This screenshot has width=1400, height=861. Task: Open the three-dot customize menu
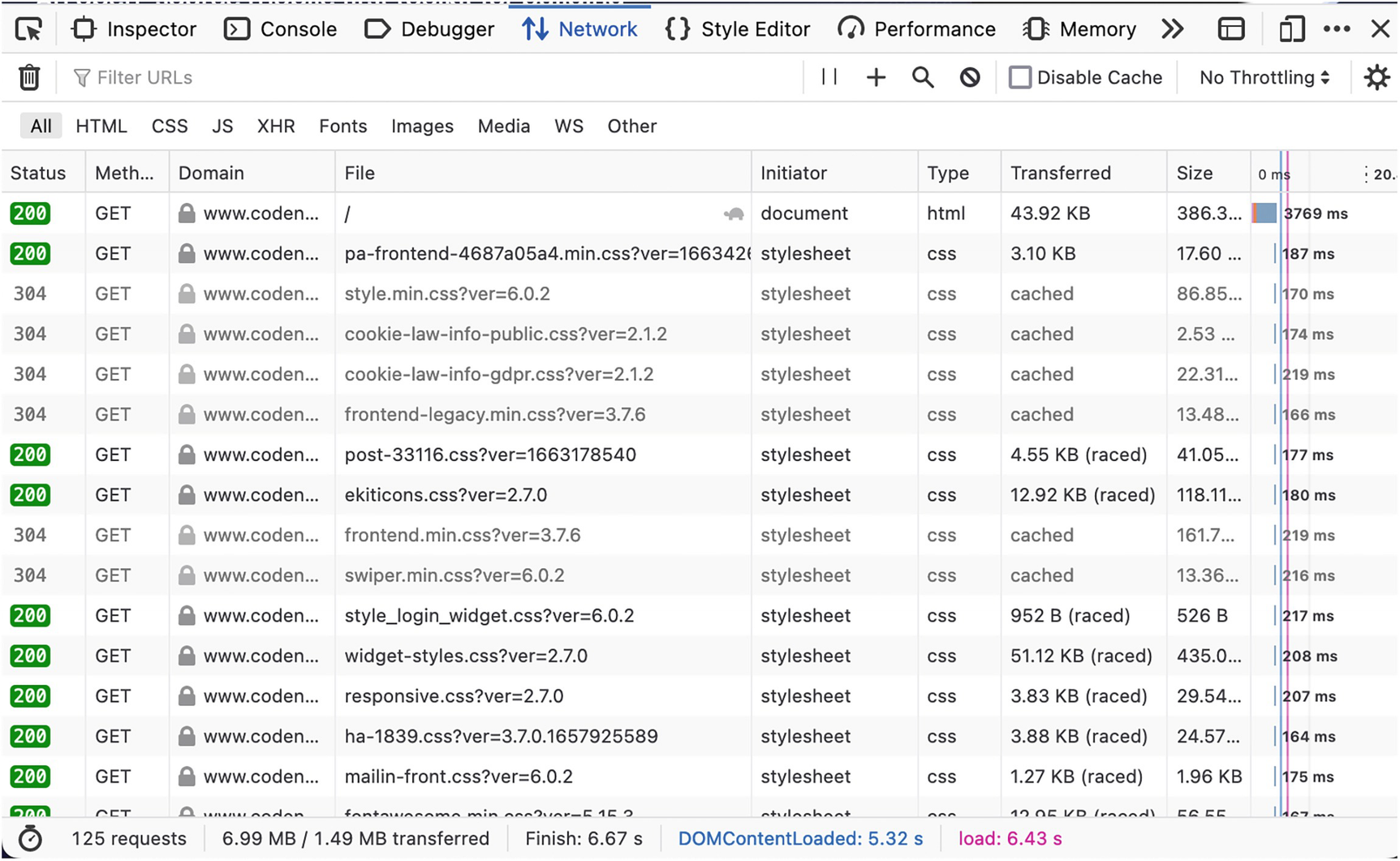click(1337, 29)
